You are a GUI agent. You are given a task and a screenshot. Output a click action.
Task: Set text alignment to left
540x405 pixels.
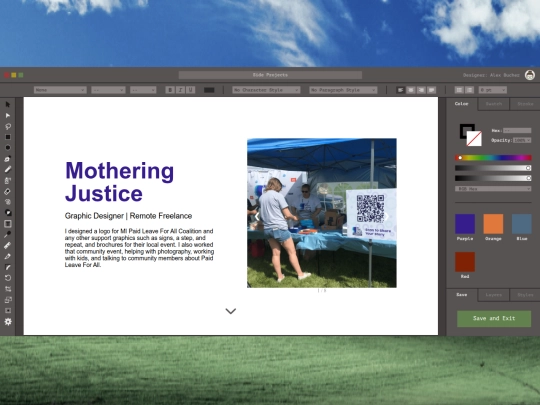(400, 90)
